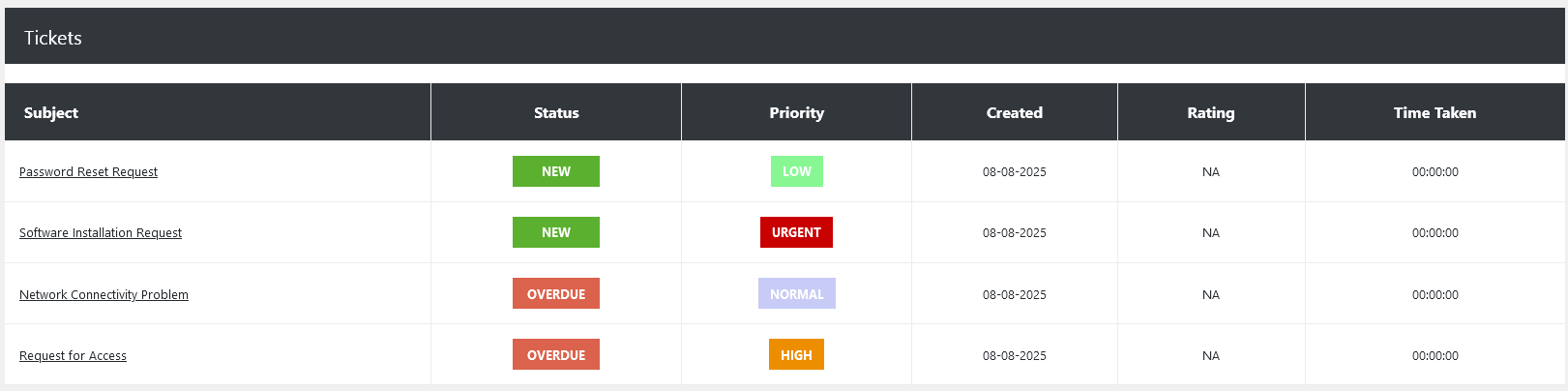
Task: Click OVERDUE badge for Network Connectivity Problem
Action: (556, 294)
